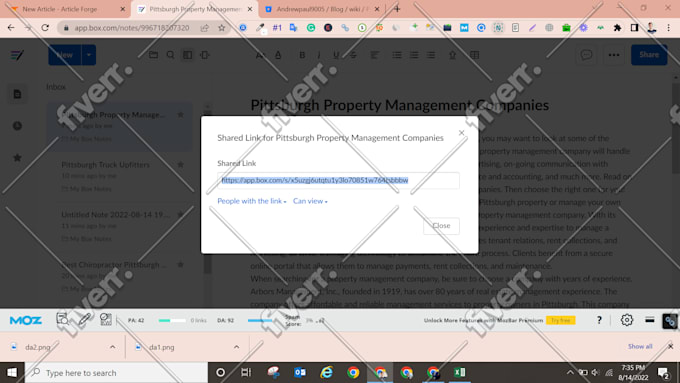
Task: Open a new browser tab
Action: (x=397, y=9)
